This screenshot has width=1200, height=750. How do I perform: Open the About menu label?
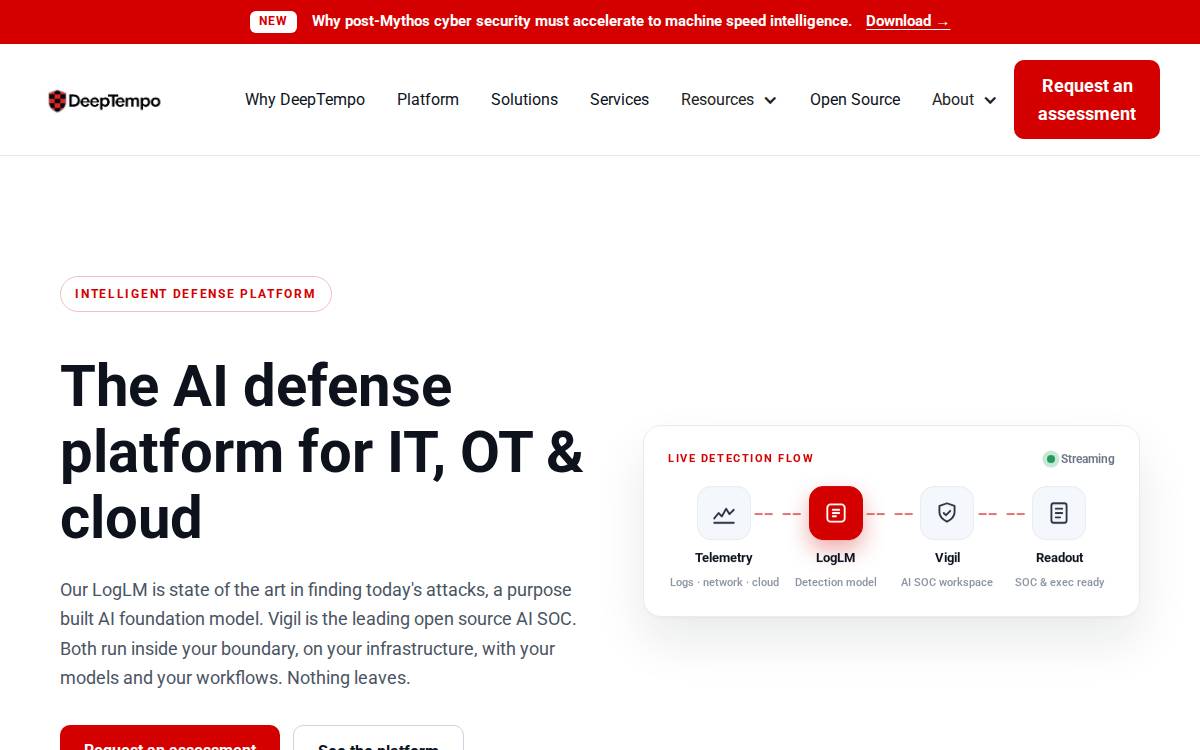(953, 99)
